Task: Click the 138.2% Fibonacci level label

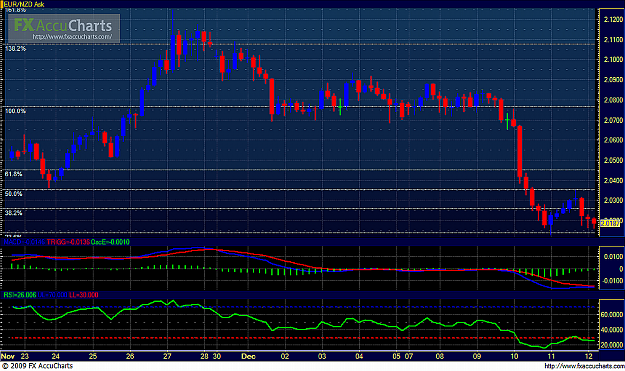Action: pos(16,49)
